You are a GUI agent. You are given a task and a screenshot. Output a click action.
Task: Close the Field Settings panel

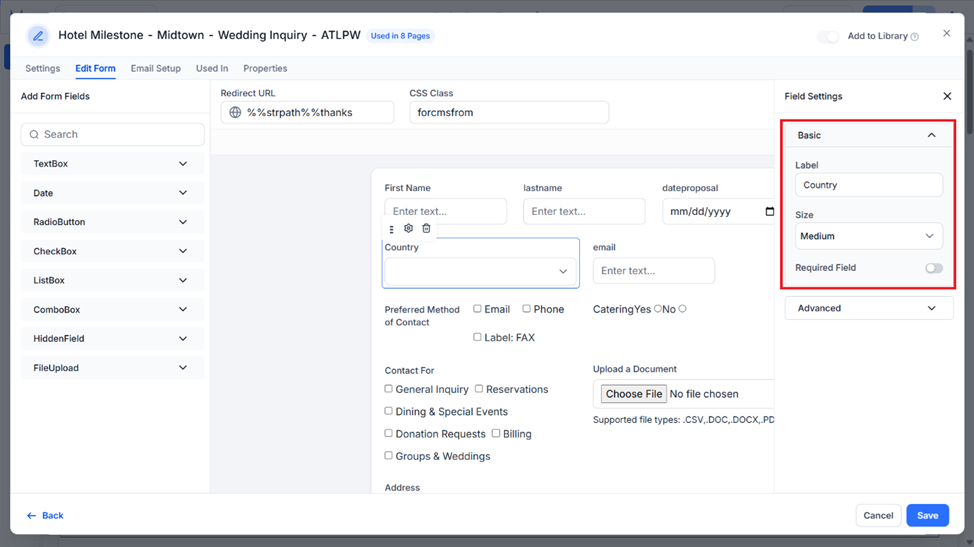click(x=947, y=96)
